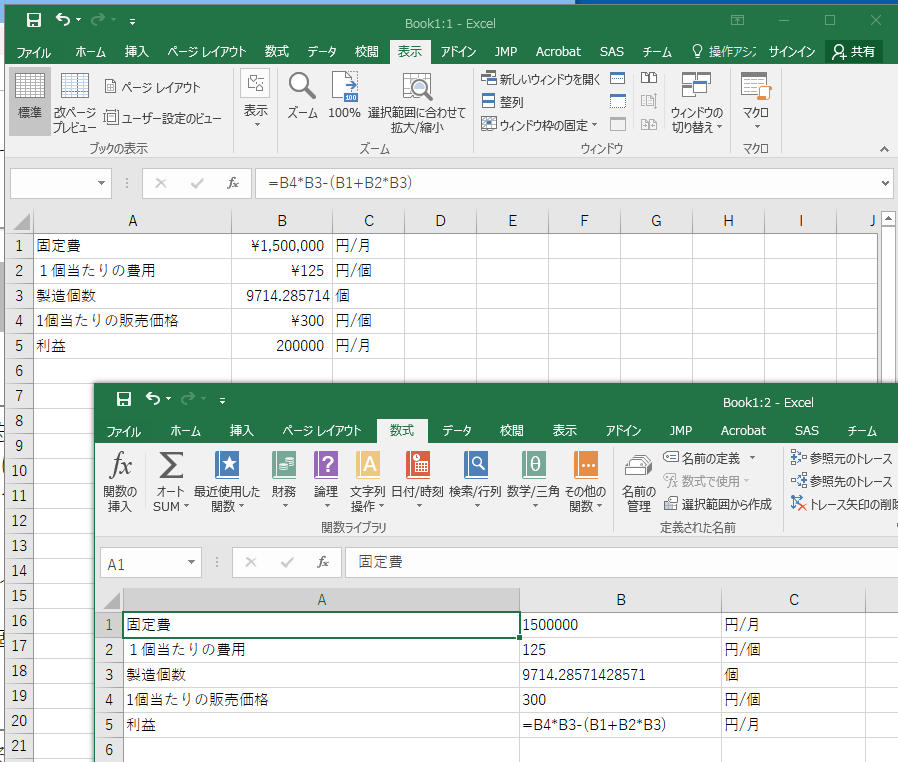Select the 標準 normal view button
Screen dimensions: 898x762
[x=30, y=100]
